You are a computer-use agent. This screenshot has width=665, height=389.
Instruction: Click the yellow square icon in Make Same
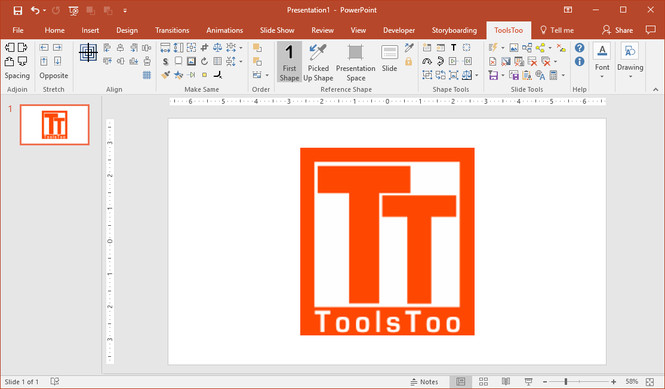[x=204, y=75]
